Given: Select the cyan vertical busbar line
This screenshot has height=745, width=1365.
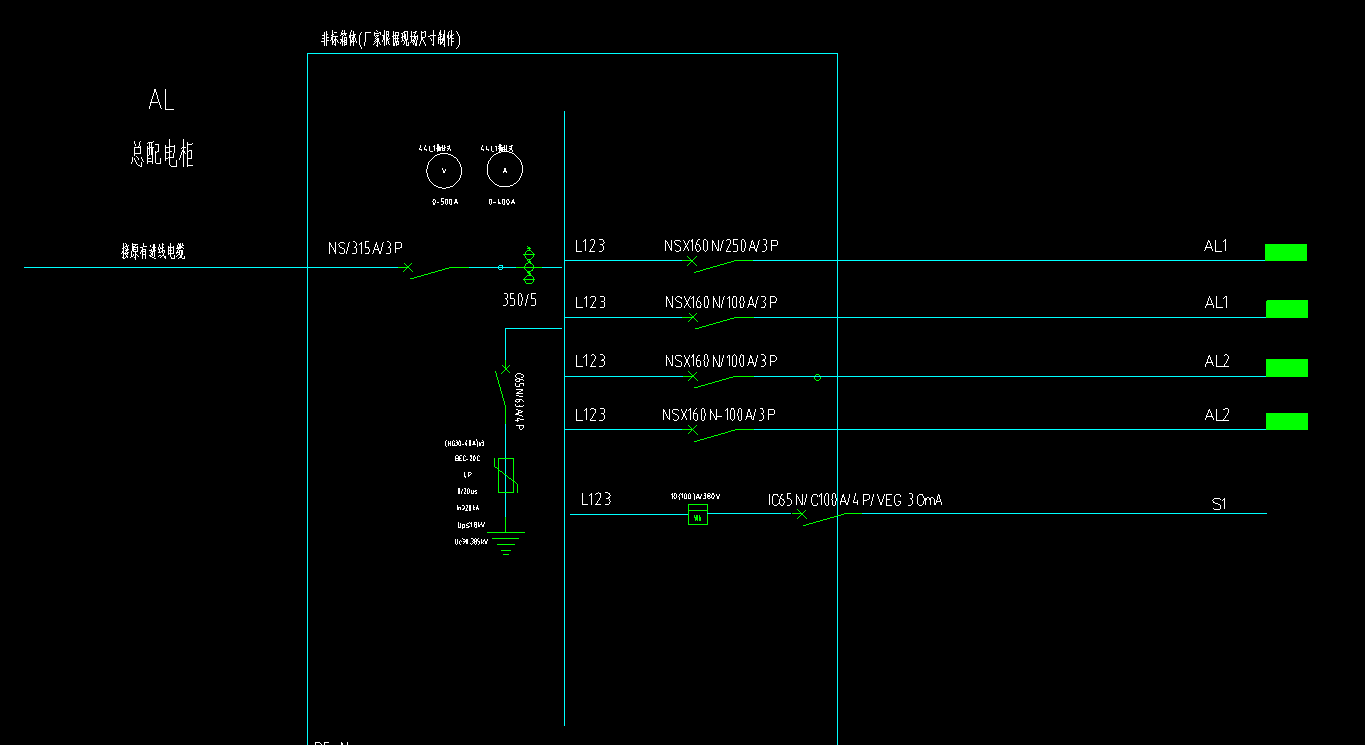Looking at the screenshot, I should click(565, 418).
